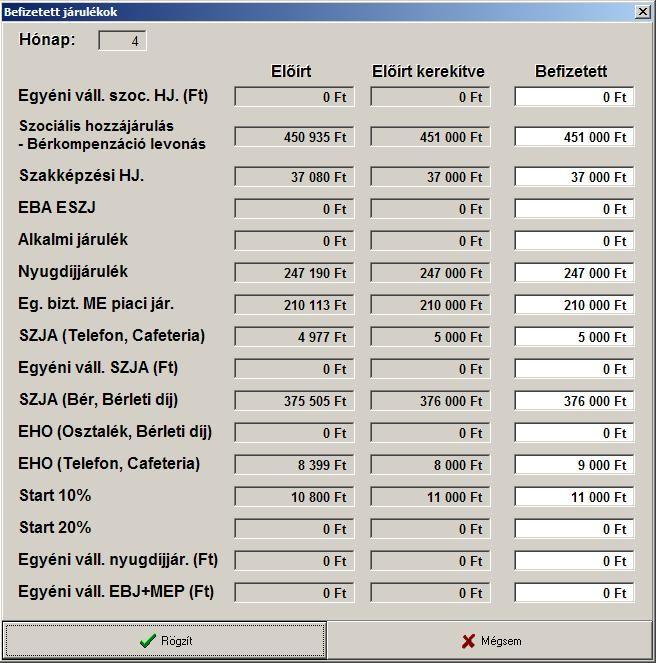Click Előírt value 8 399 Ft
This screenshot has width=656, height=663.
(x=294, y=465)
